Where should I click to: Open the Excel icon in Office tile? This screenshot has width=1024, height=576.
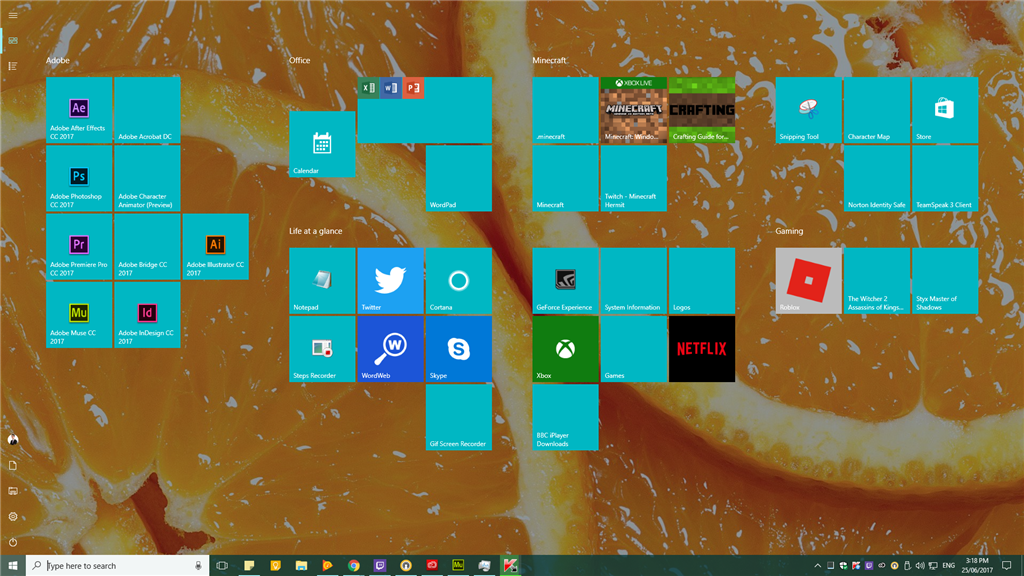[x=368, y=88]
